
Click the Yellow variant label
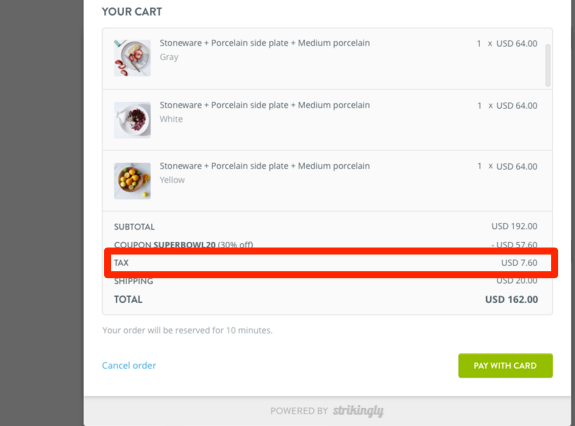[172, 180]
